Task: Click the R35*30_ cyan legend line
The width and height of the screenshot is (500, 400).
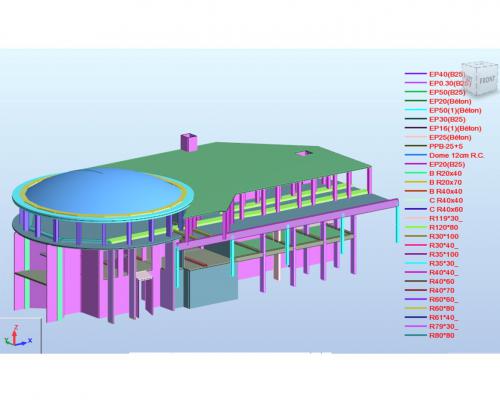Action: [416, 263]
